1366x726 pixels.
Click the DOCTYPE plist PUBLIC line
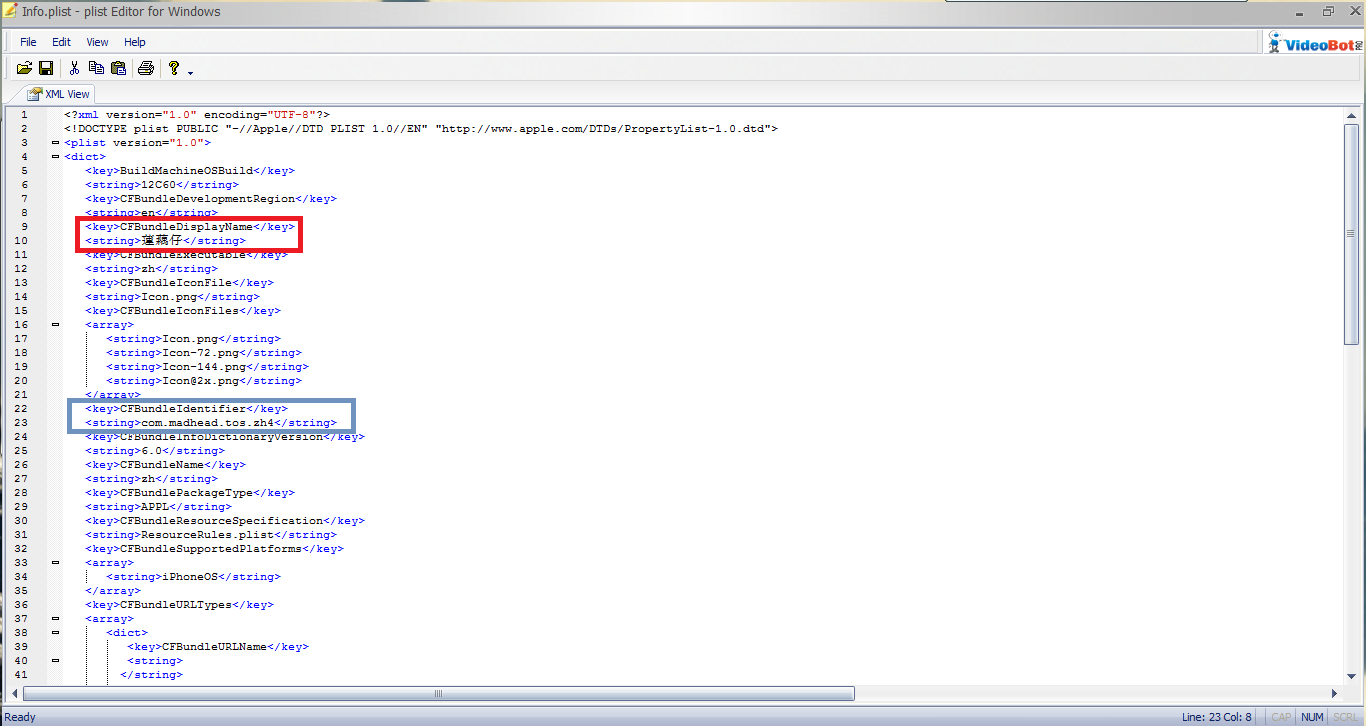421,129
